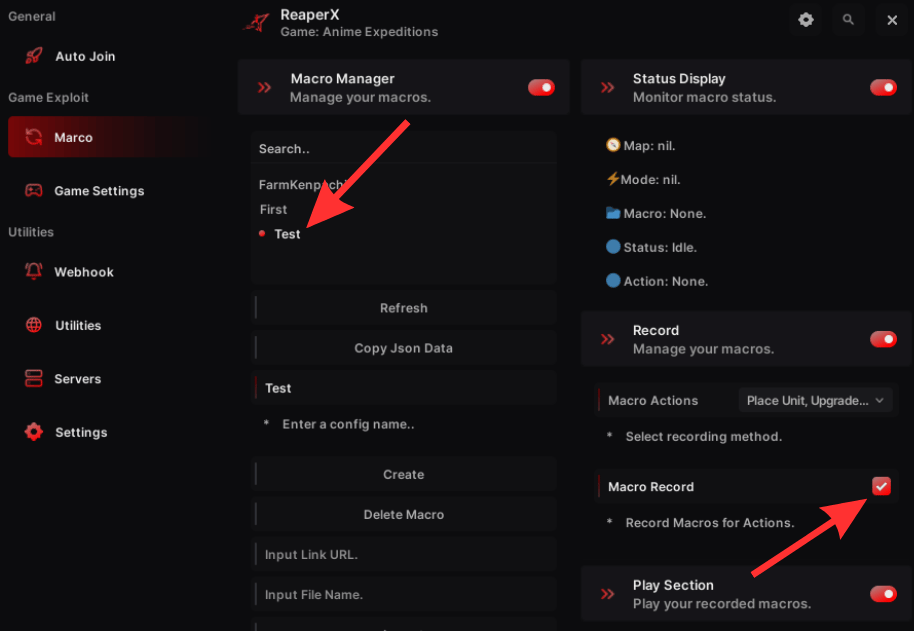Click the Marco refresh-arrows icon

coord(34,137)
